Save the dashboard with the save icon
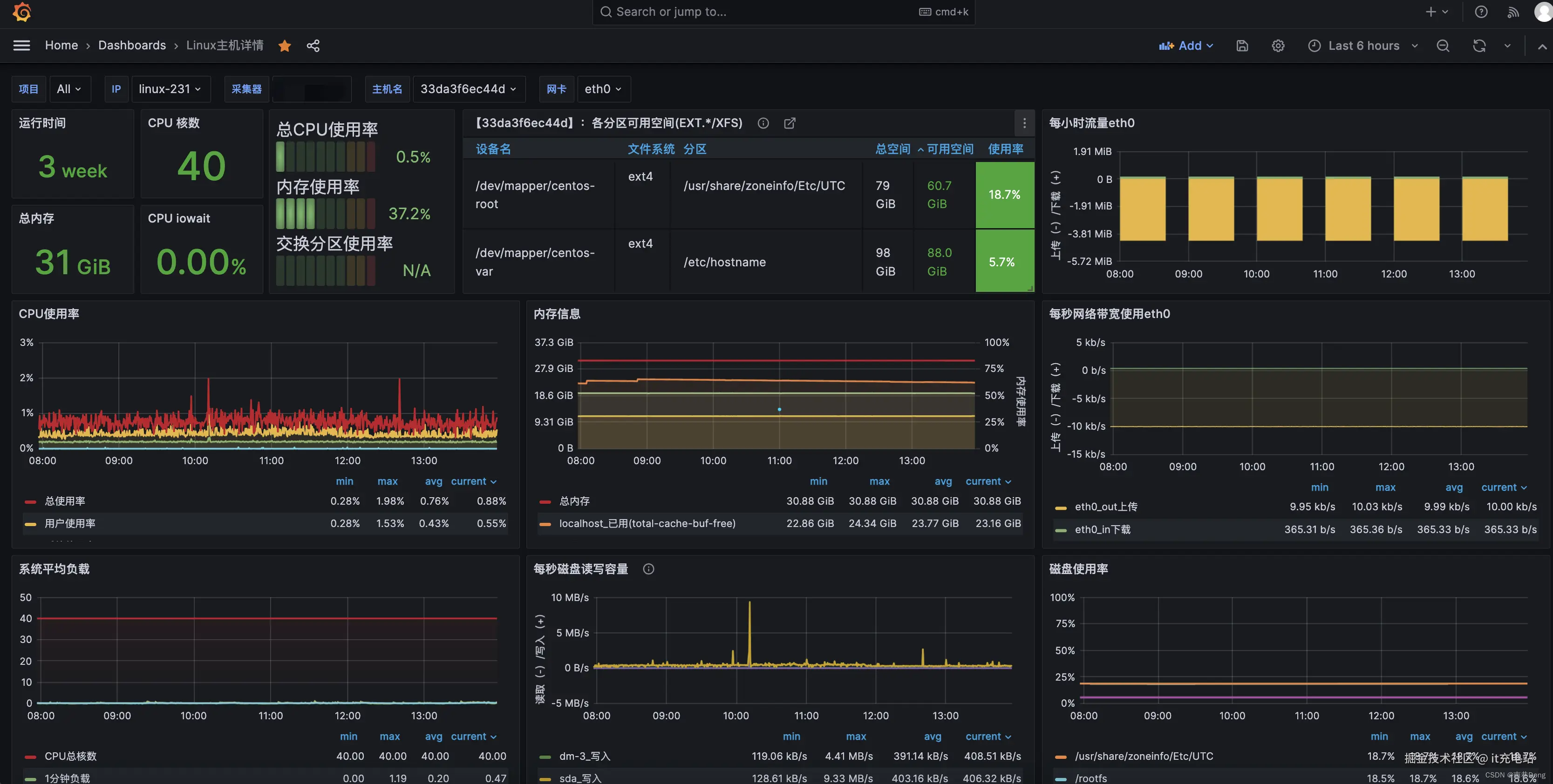1553x784 pixels. [x=1242, y=46]
